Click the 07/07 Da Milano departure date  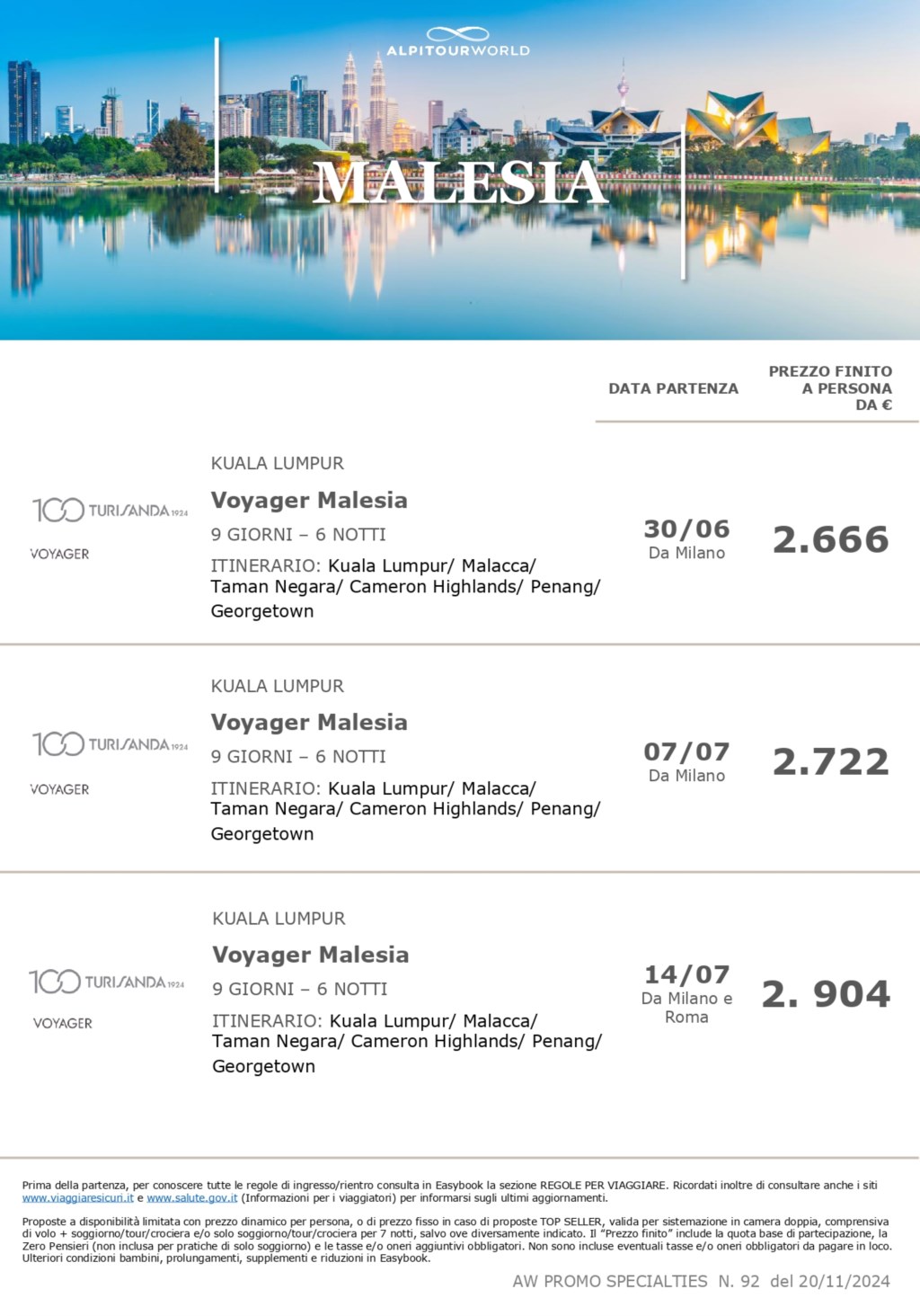[x=687, y=762]
